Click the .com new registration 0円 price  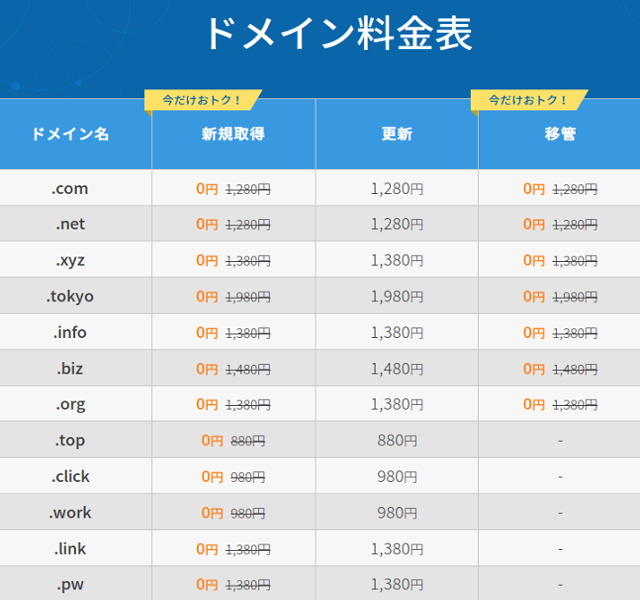click(x=207, y=189)
